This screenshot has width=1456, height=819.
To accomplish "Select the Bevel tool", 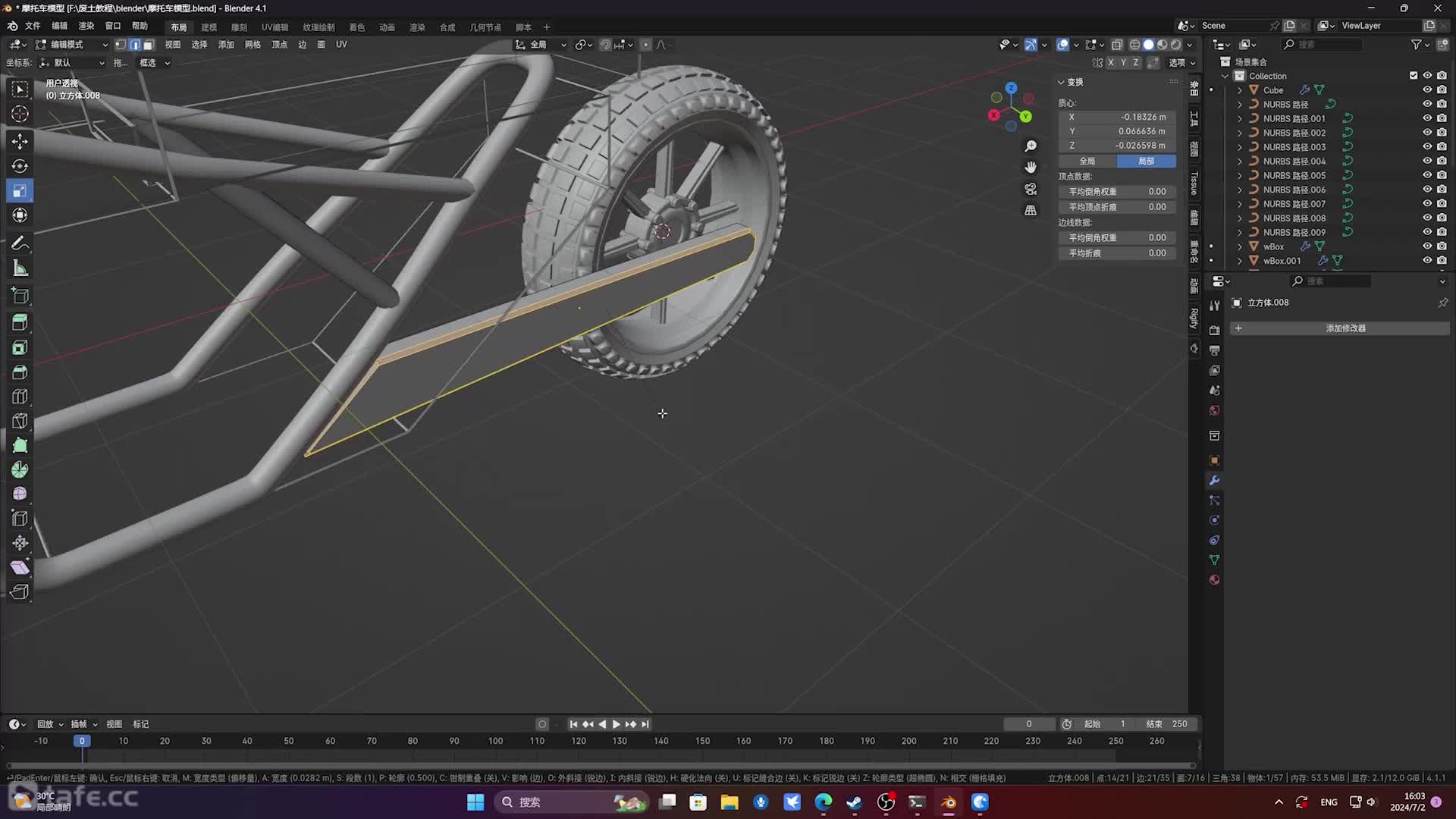I will (x=20, y=372).
